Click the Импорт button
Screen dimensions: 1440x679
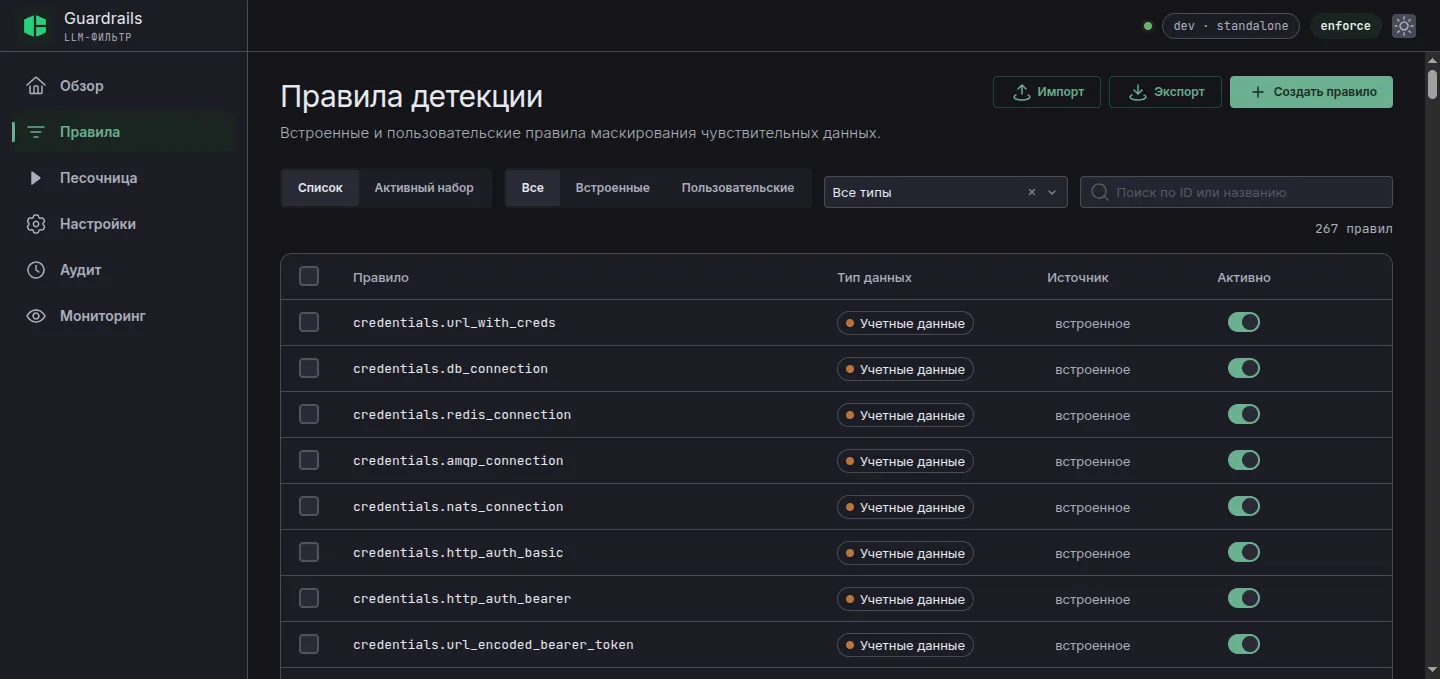click(1047, 92)
